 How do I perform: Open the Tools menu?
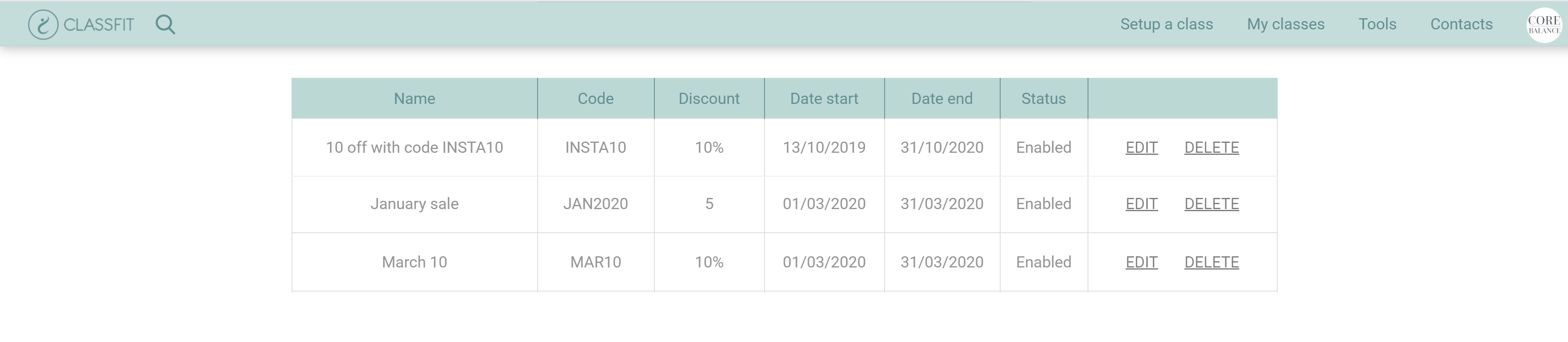1377,24
